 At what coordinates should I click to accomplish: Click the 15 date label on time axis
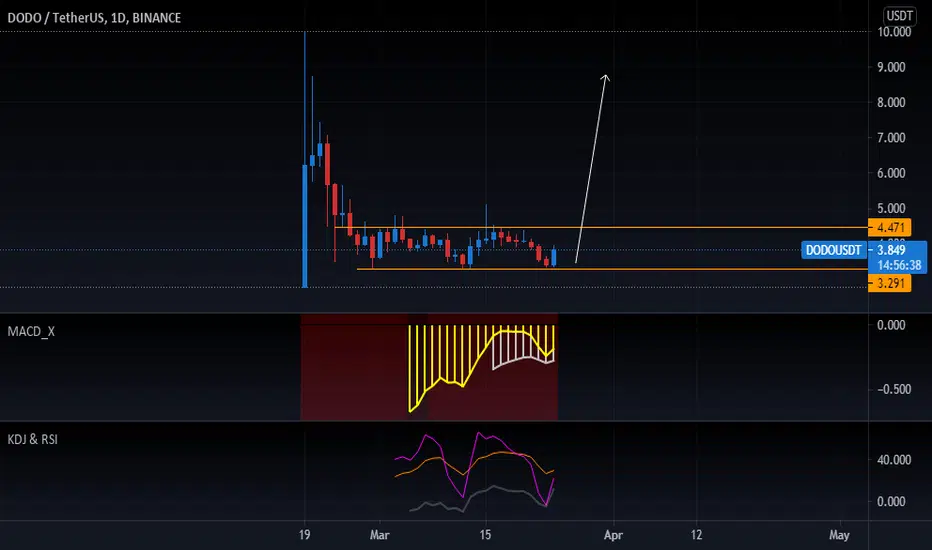(485, 535)
